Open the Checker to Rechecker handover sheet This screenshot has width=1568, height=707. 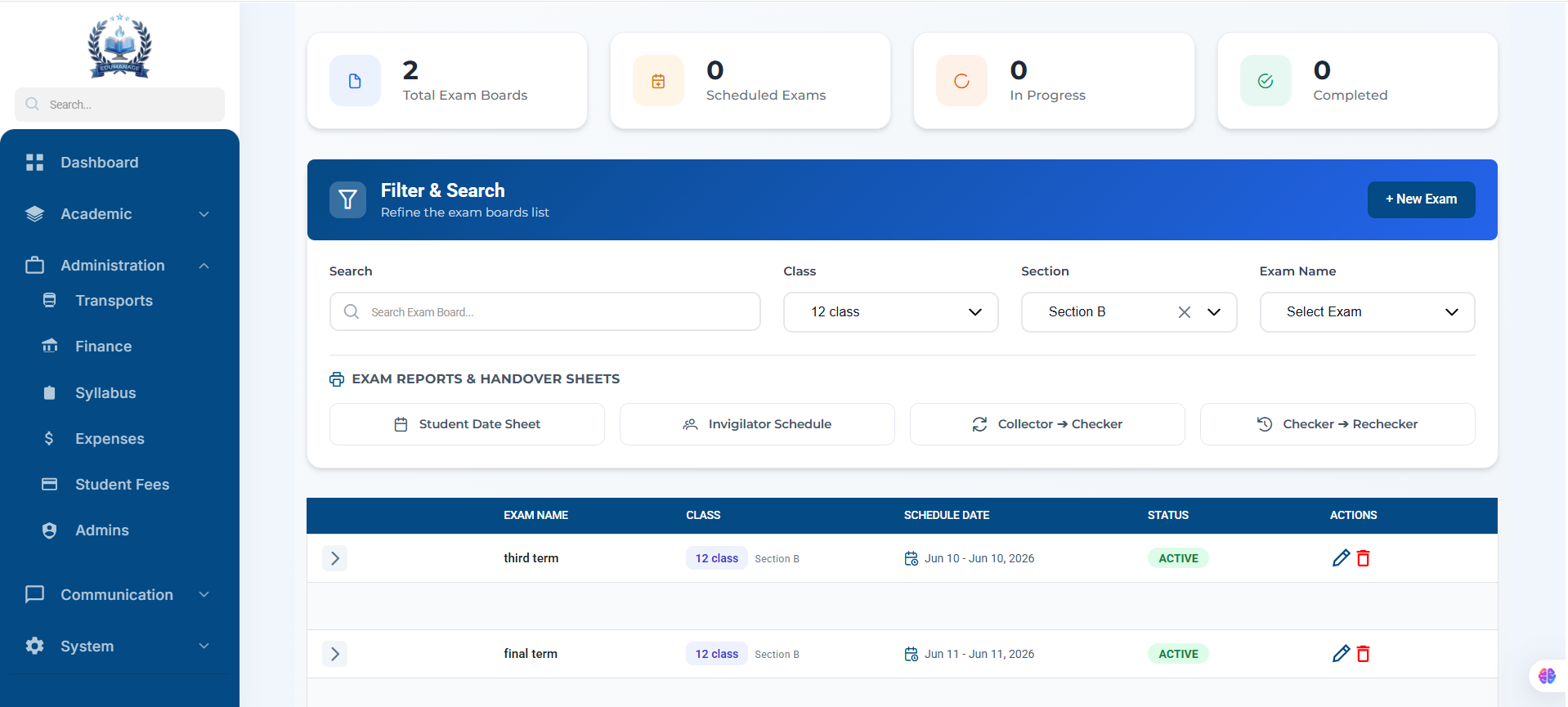tap(1337, 424)
